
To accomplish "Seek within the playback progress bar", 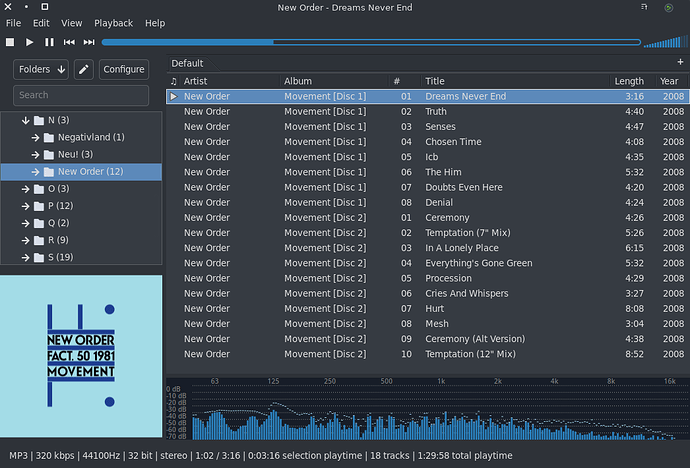I will coord(370,42).
